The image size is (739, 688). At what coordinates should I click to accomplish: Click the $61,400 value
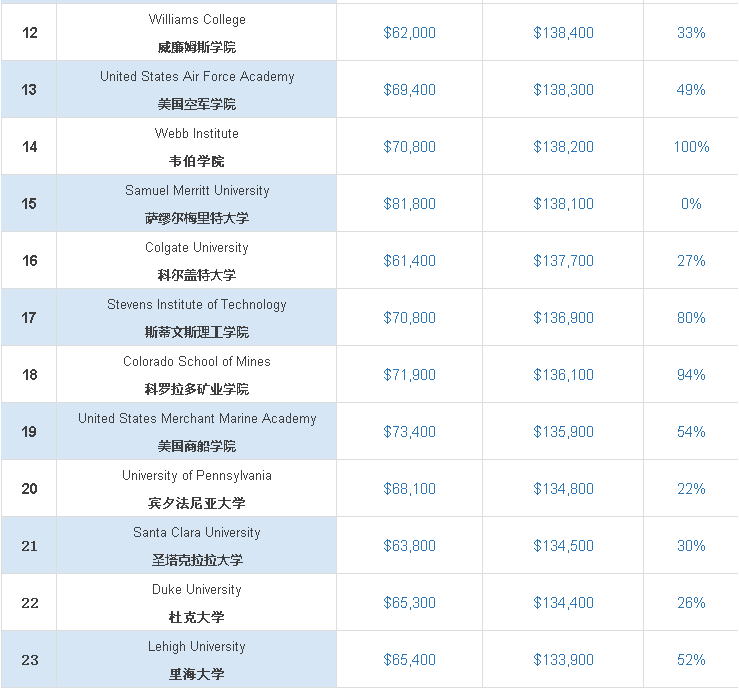(409, 261)
